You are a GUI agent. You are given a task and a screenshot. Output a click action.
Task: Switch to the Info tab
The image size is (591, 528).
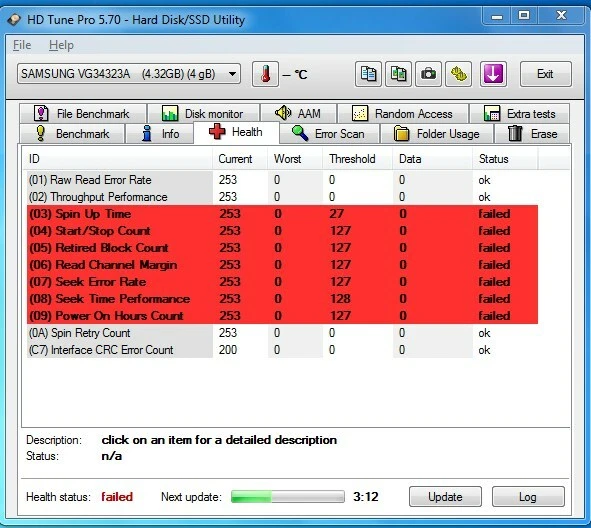click(x=160, y=134)
